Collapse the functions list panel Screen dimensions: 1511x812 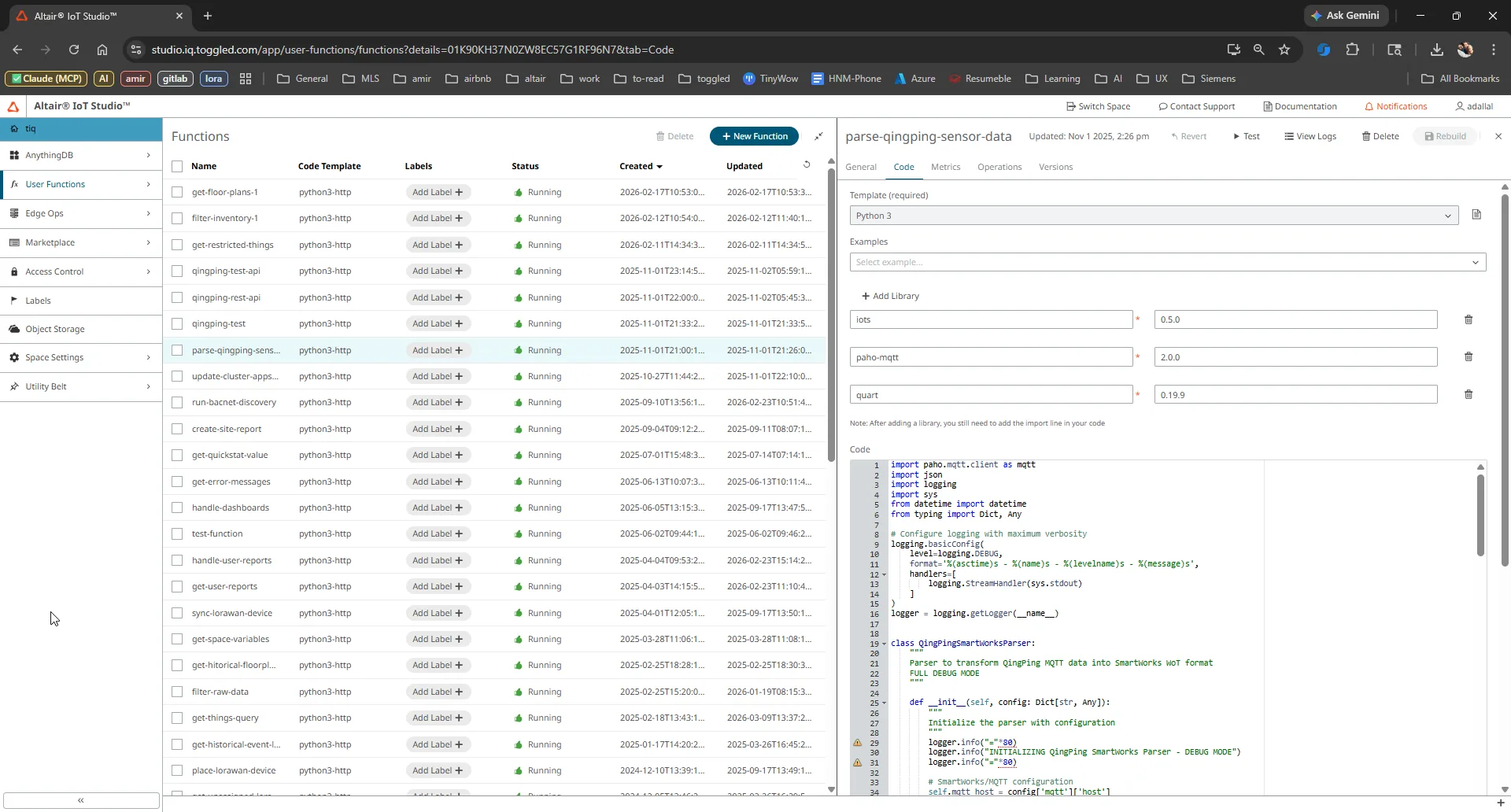click(x=818, y=136)
